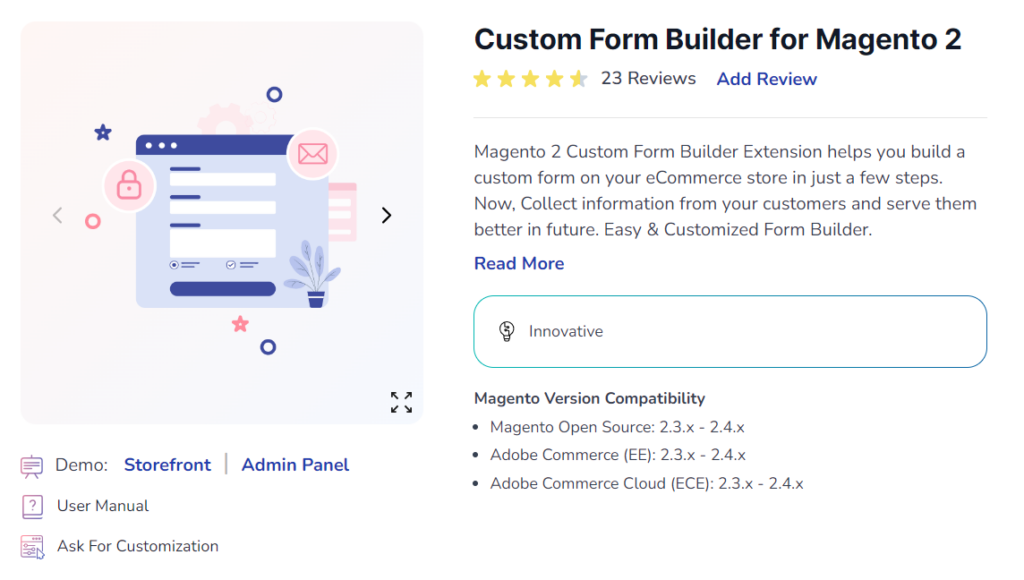View the 23 Reviews
The image size is (1024, 580).
tap(648, 77)
